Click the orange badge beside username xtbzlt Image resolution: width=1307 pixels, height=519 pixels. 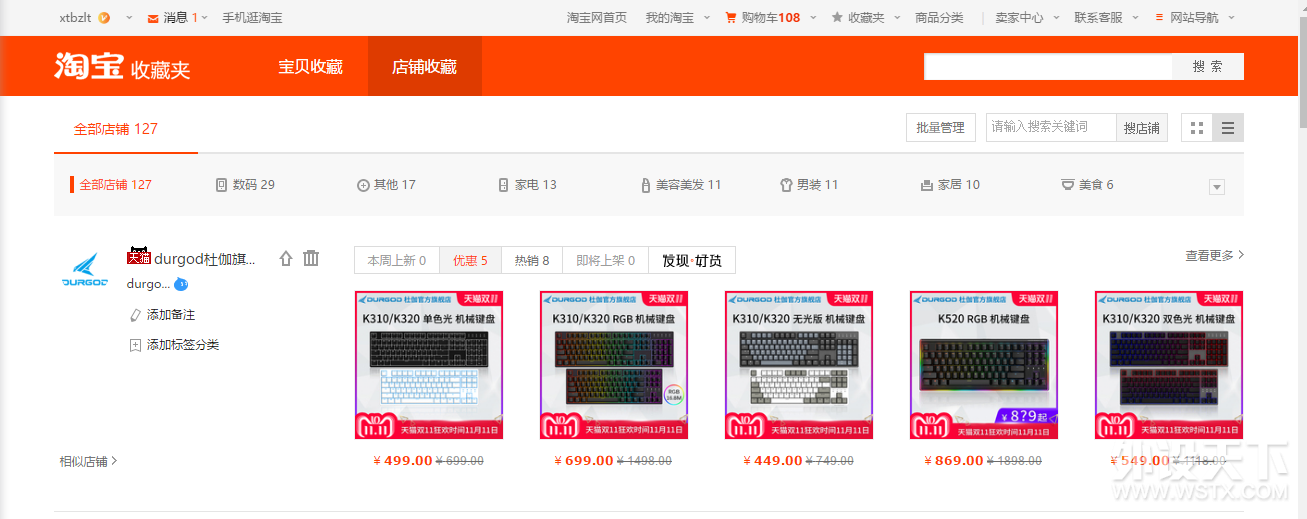(x=104, y=17)
